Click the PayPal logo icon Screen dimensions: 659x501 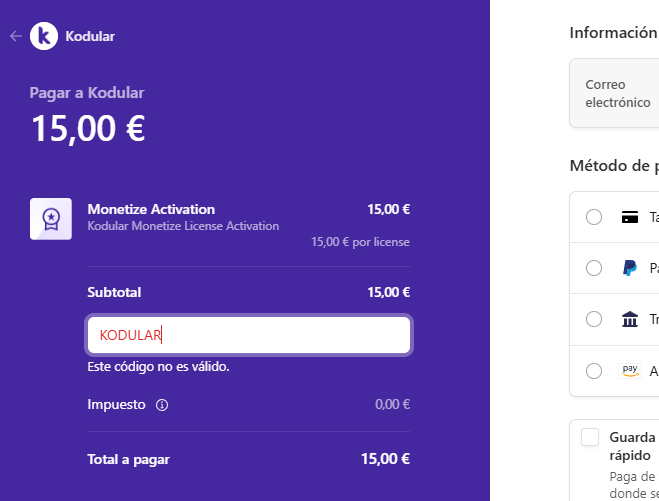(630, 268)
